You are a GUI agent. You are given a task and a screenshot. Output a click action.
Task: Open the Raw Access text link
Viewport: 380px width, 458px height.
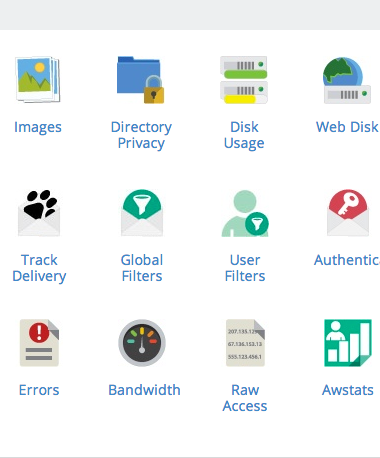tap(245, 398)
